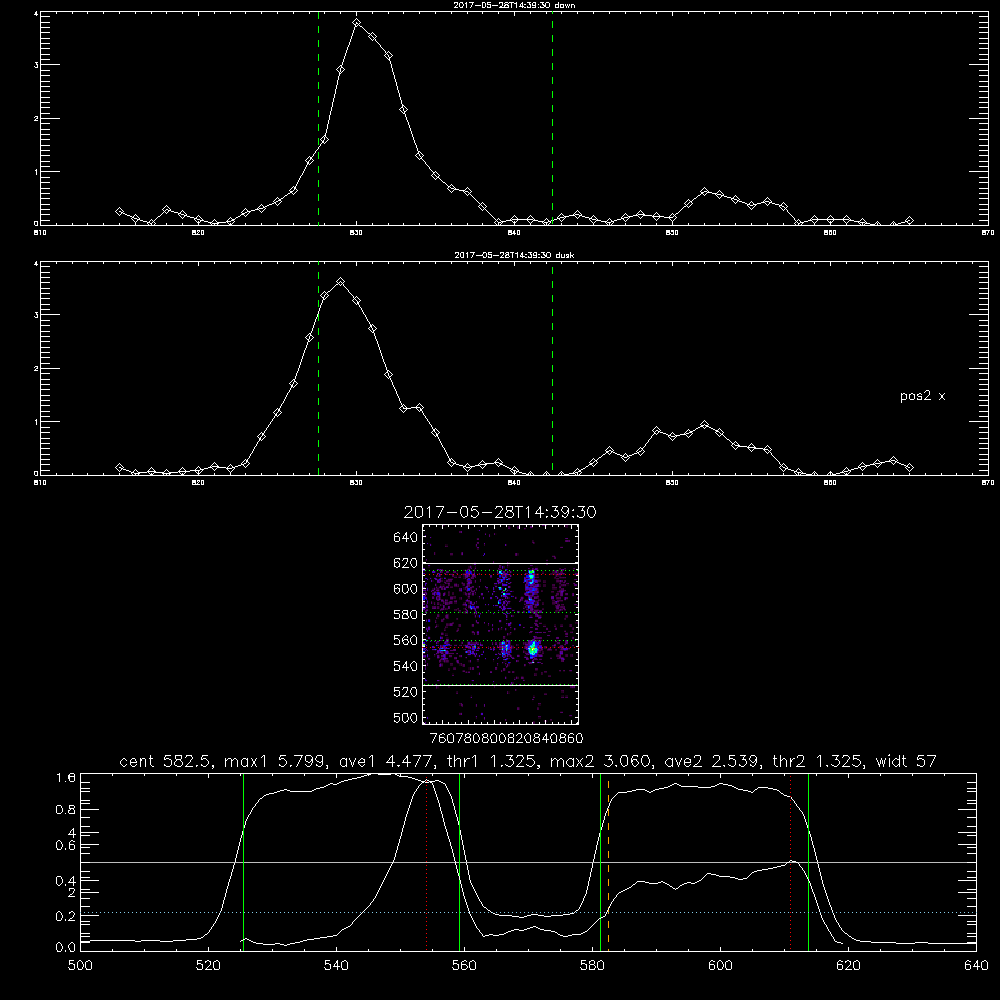
Task: Click the green vertical line near 614
Action: click(808, 861)
